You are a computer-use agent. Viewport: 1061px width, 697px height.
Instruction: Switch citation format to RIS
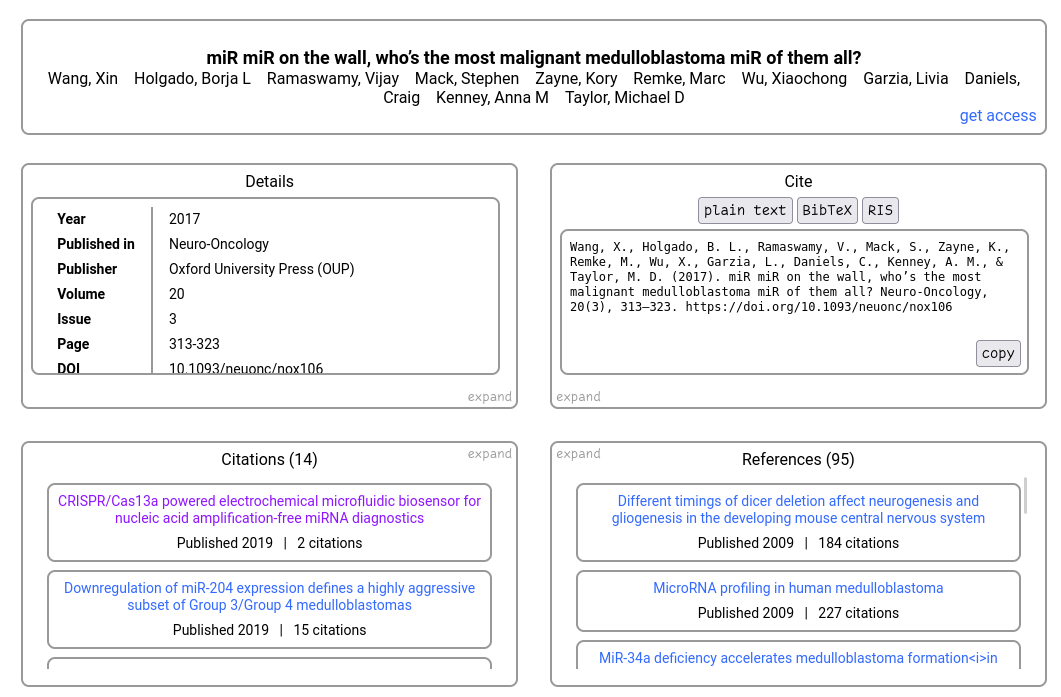click(880, 210)
